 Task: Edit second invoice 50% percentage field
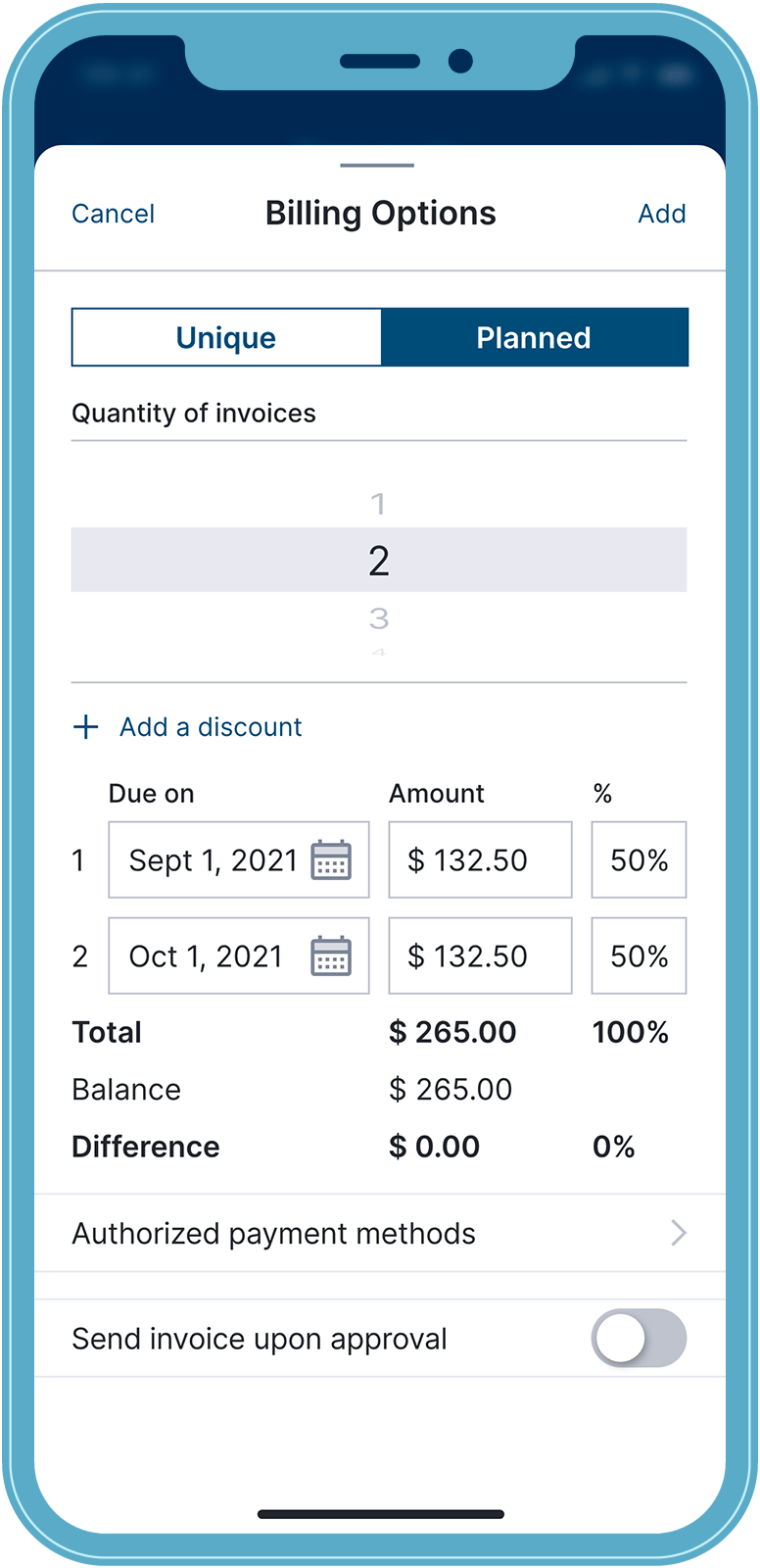639,956
